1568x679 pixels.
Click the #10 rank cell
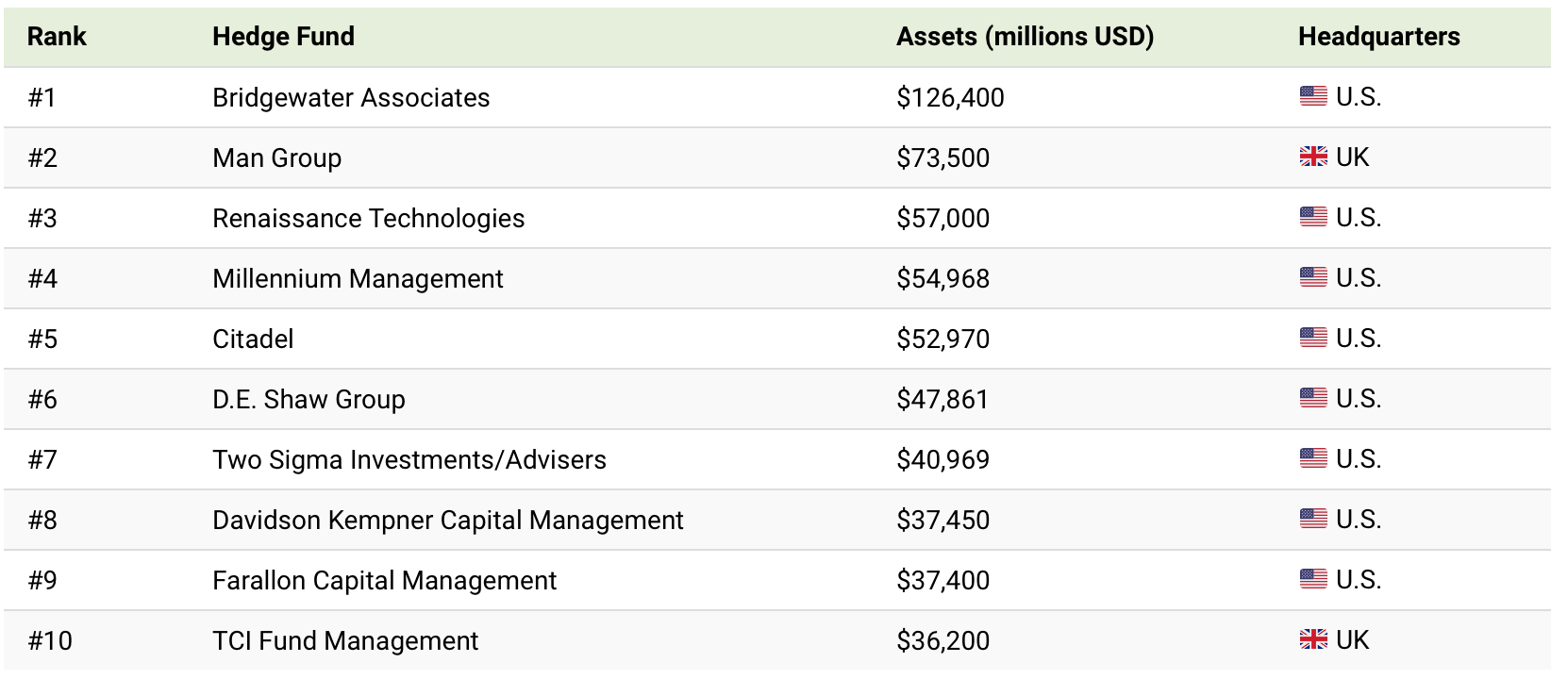point(50,640)
